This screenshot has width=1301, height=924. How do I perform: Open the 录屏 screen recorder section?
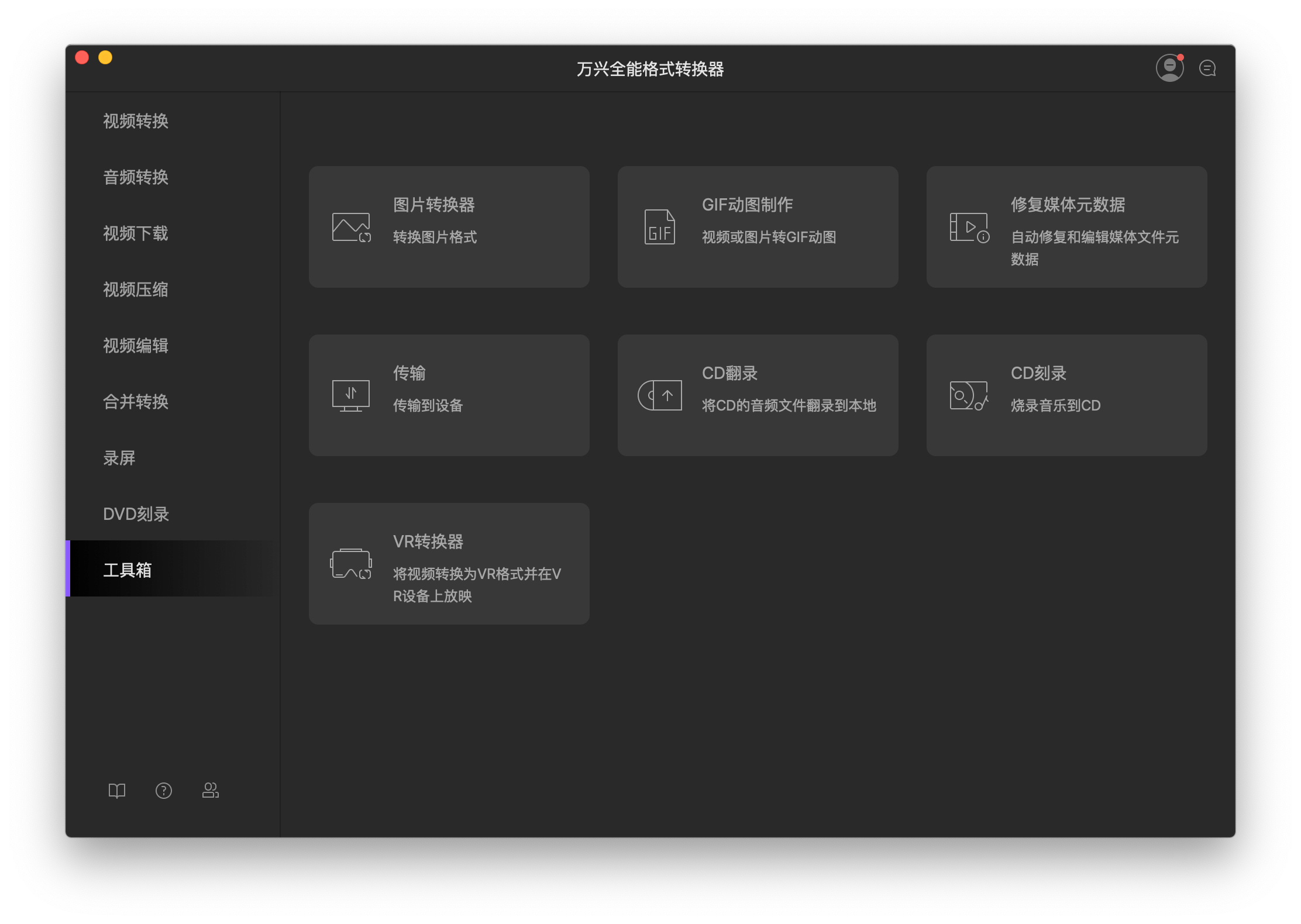tap(119, 458)
